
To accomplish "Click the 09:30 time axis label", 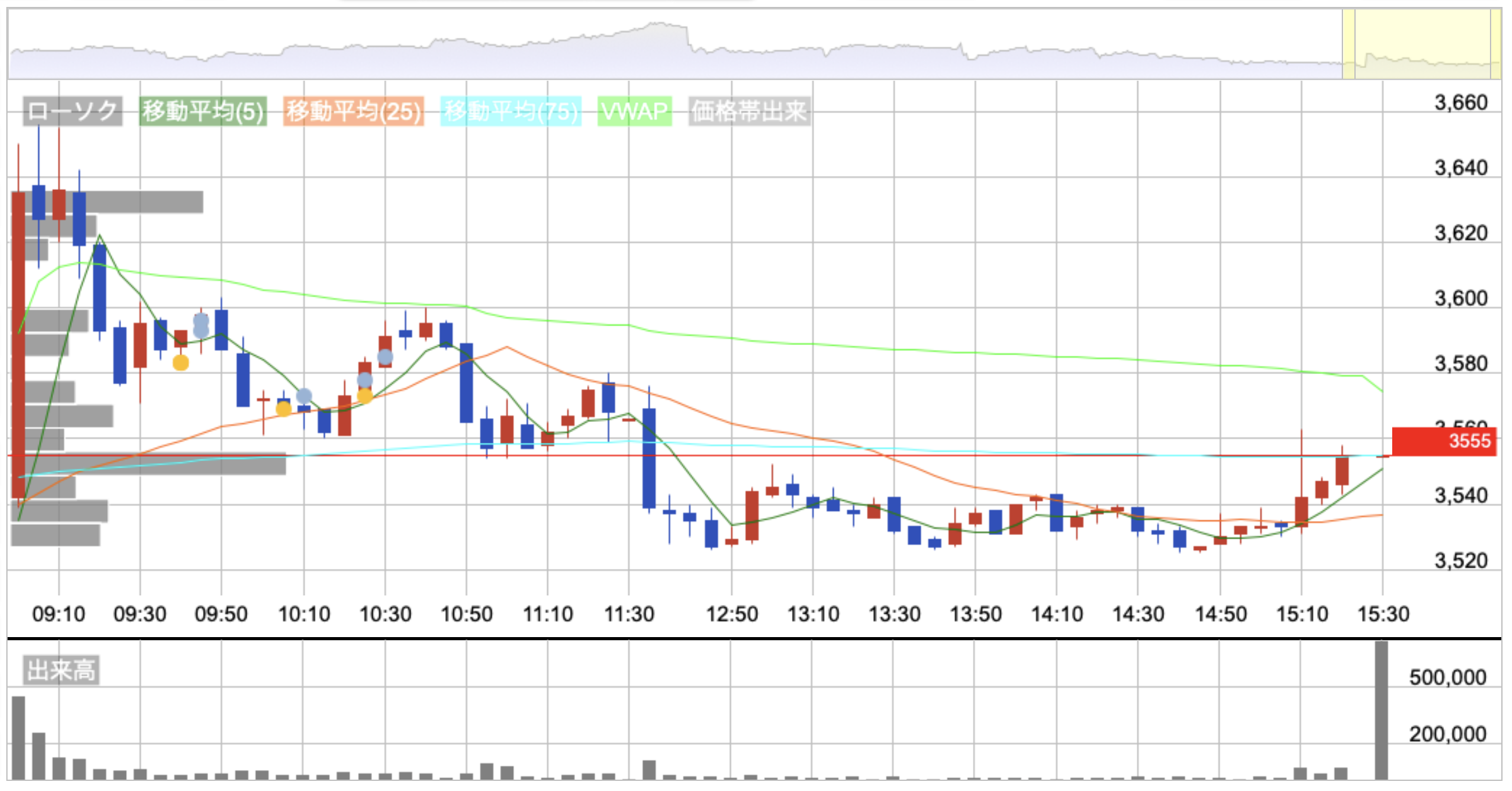I will (x=140, y=614).
